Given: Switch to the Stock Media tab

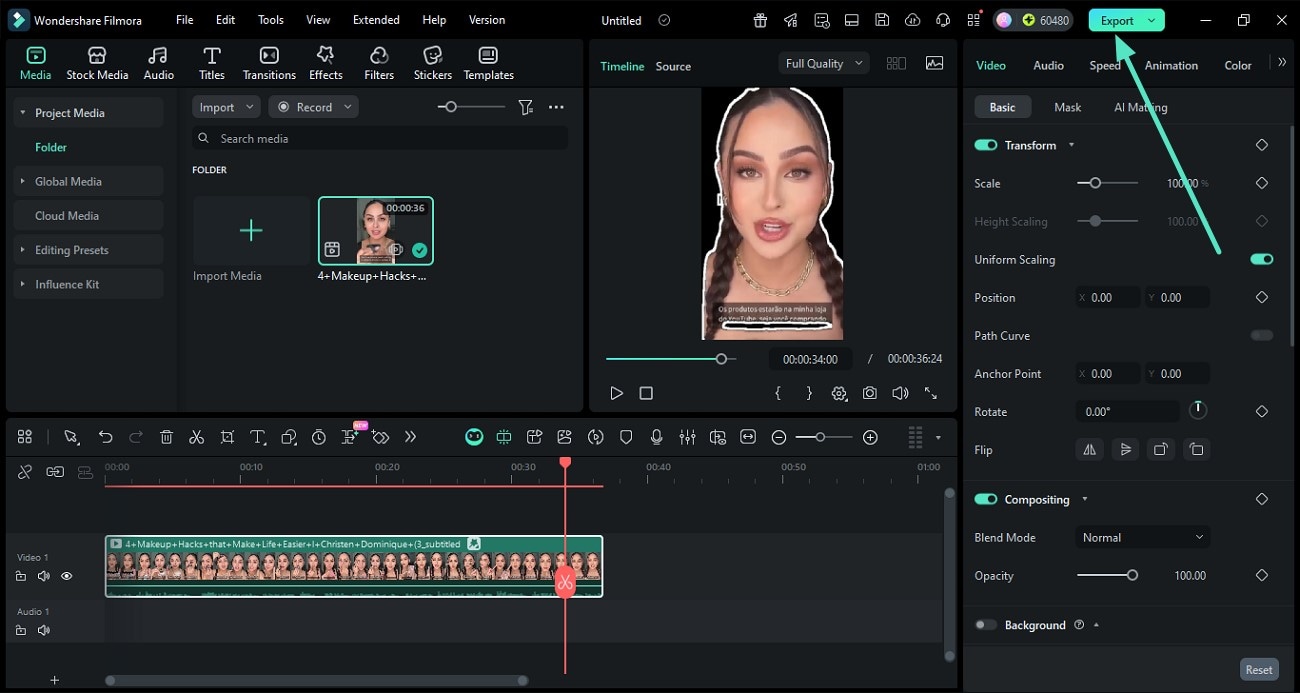Looking at the screenshot, I should click(97, 62).
